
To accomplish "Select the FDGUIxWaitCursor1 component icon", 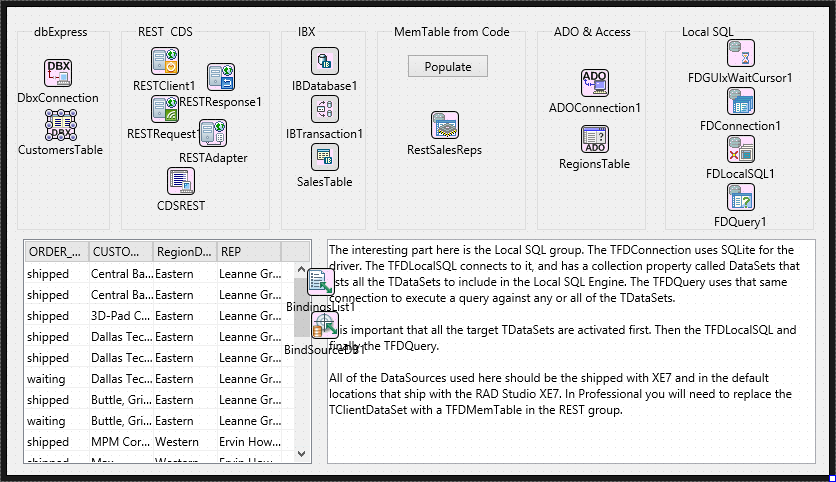I will pos(741,53).
